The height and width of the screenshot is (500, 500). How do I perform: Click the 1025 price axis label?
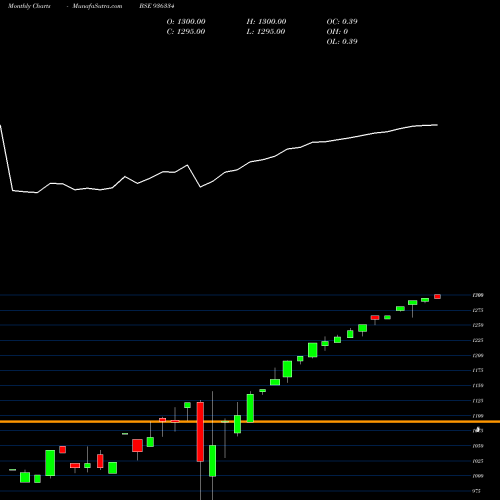coord(478,461)
